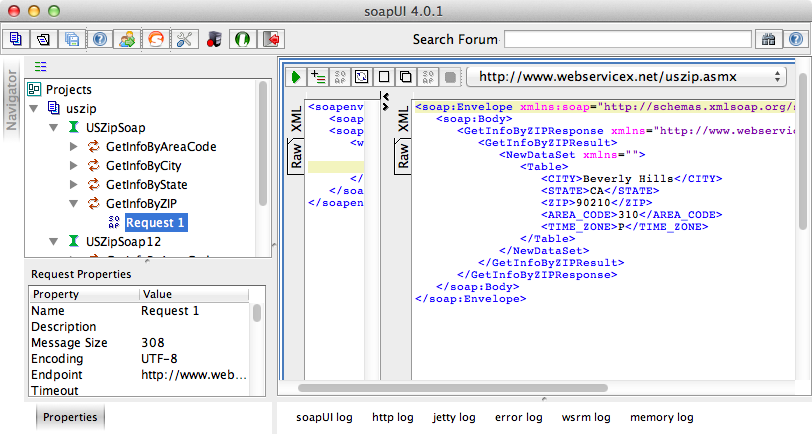Click the second greyed SOAP icon in the request toolbar
The image size is (812, 434).
[428, 77]
